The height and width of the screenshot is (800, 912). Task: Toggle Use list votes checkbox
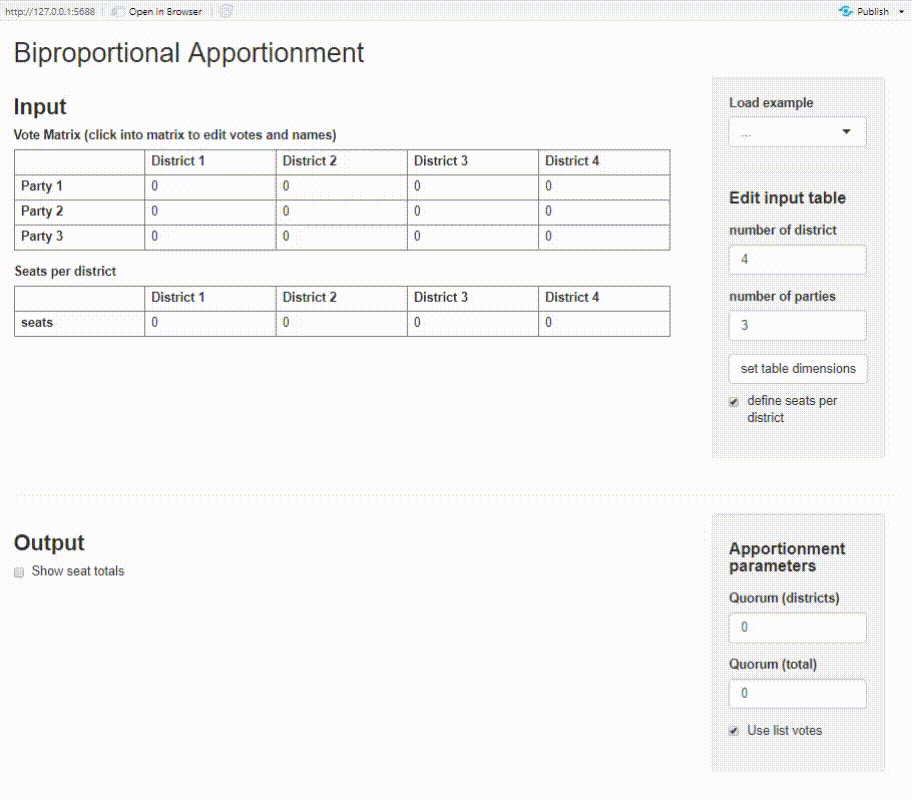coord(734,731)
